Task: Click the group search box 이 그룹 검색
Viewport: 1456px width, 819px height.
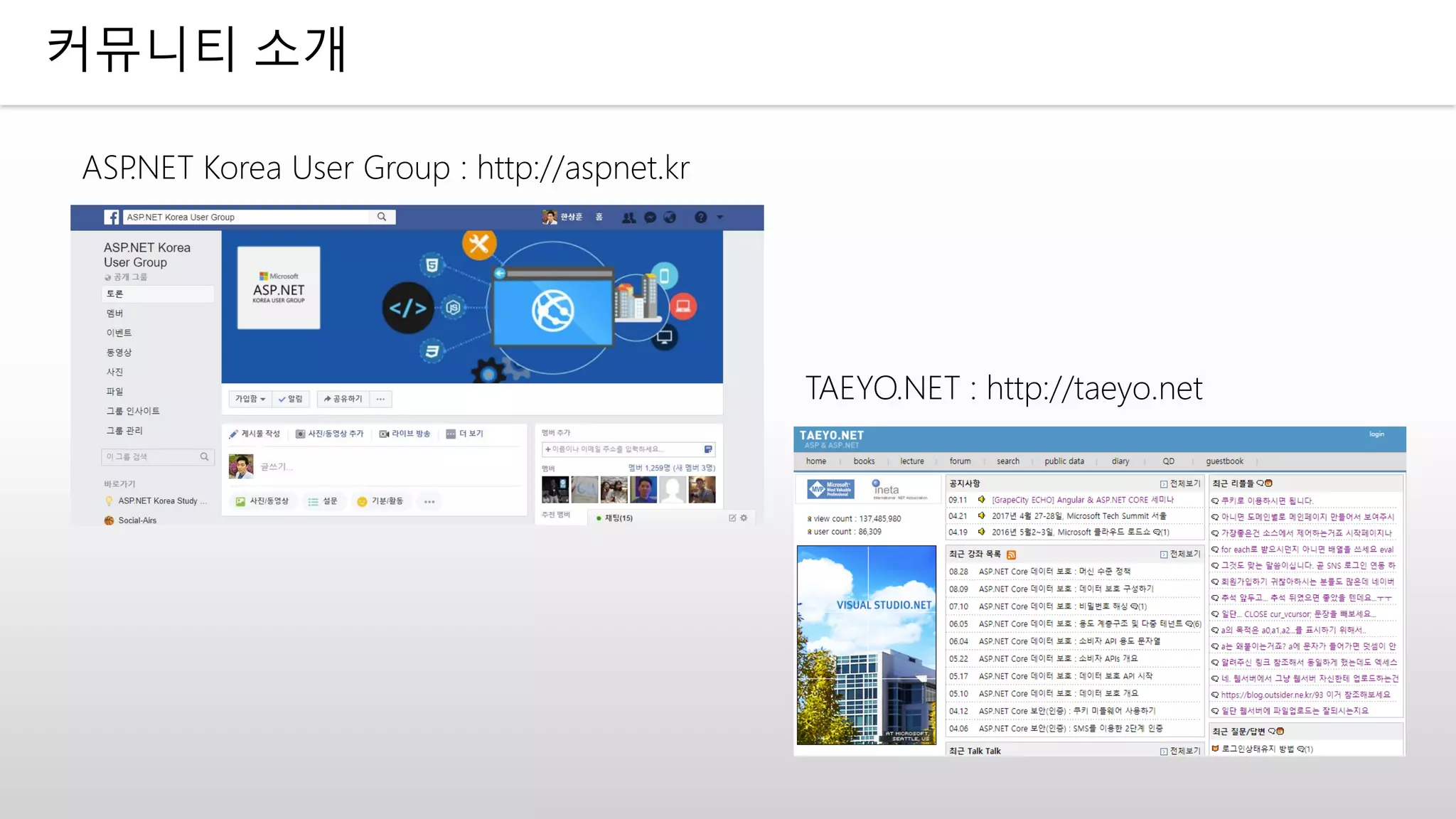Action: 158,457
